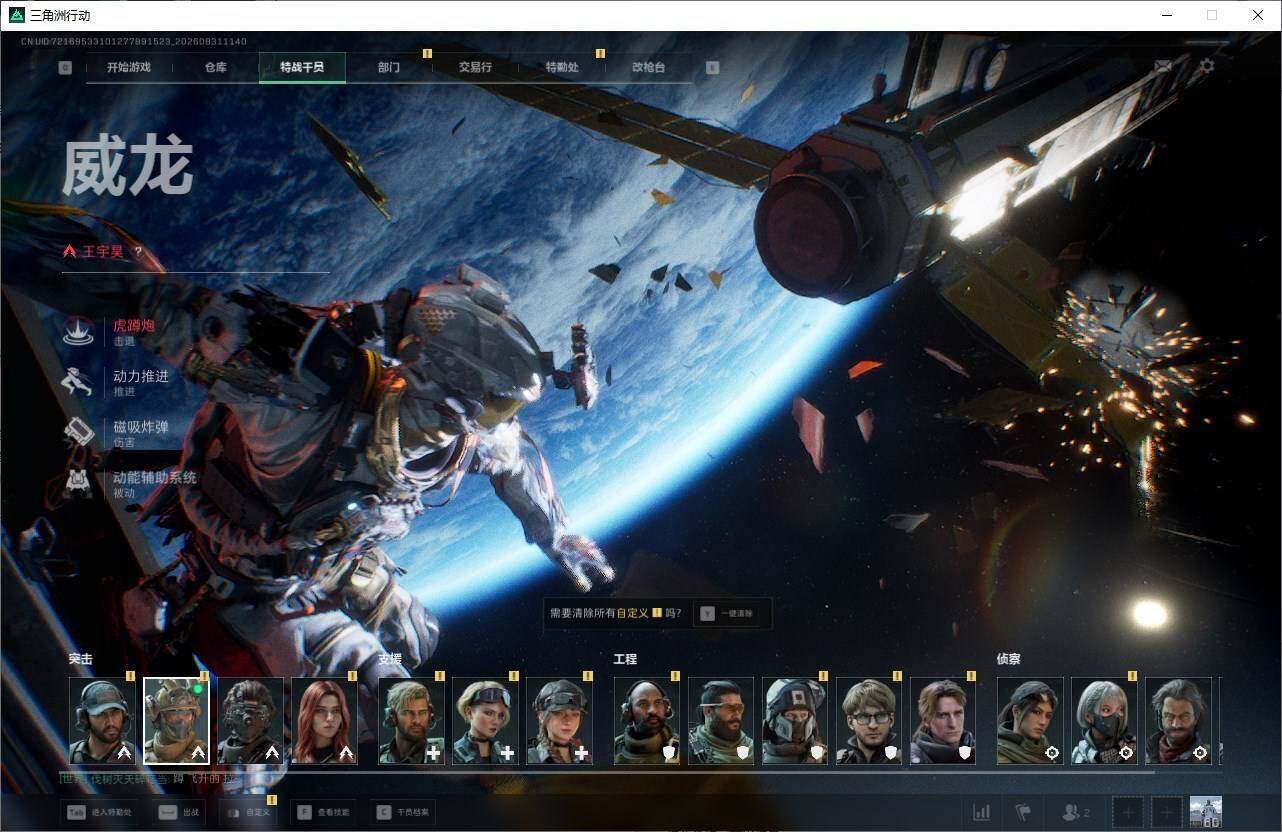Open the friends icon showing 2

click(1075, 812)
